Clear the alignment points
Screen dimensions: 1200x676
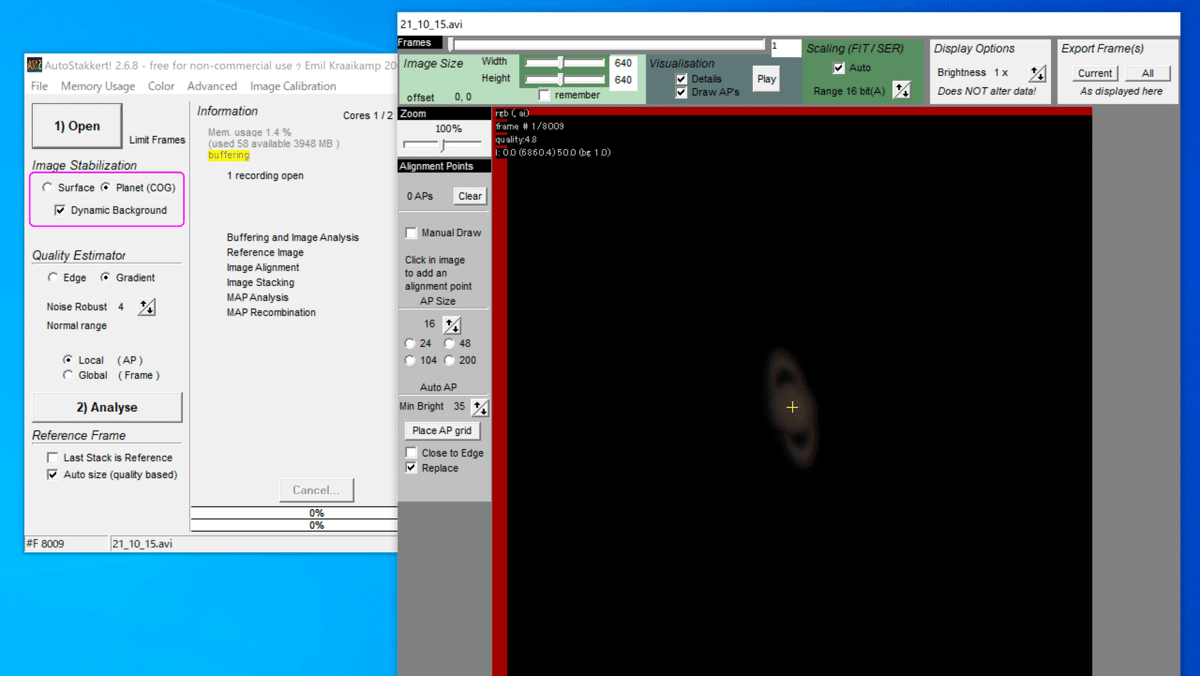[x=470, y=196]
